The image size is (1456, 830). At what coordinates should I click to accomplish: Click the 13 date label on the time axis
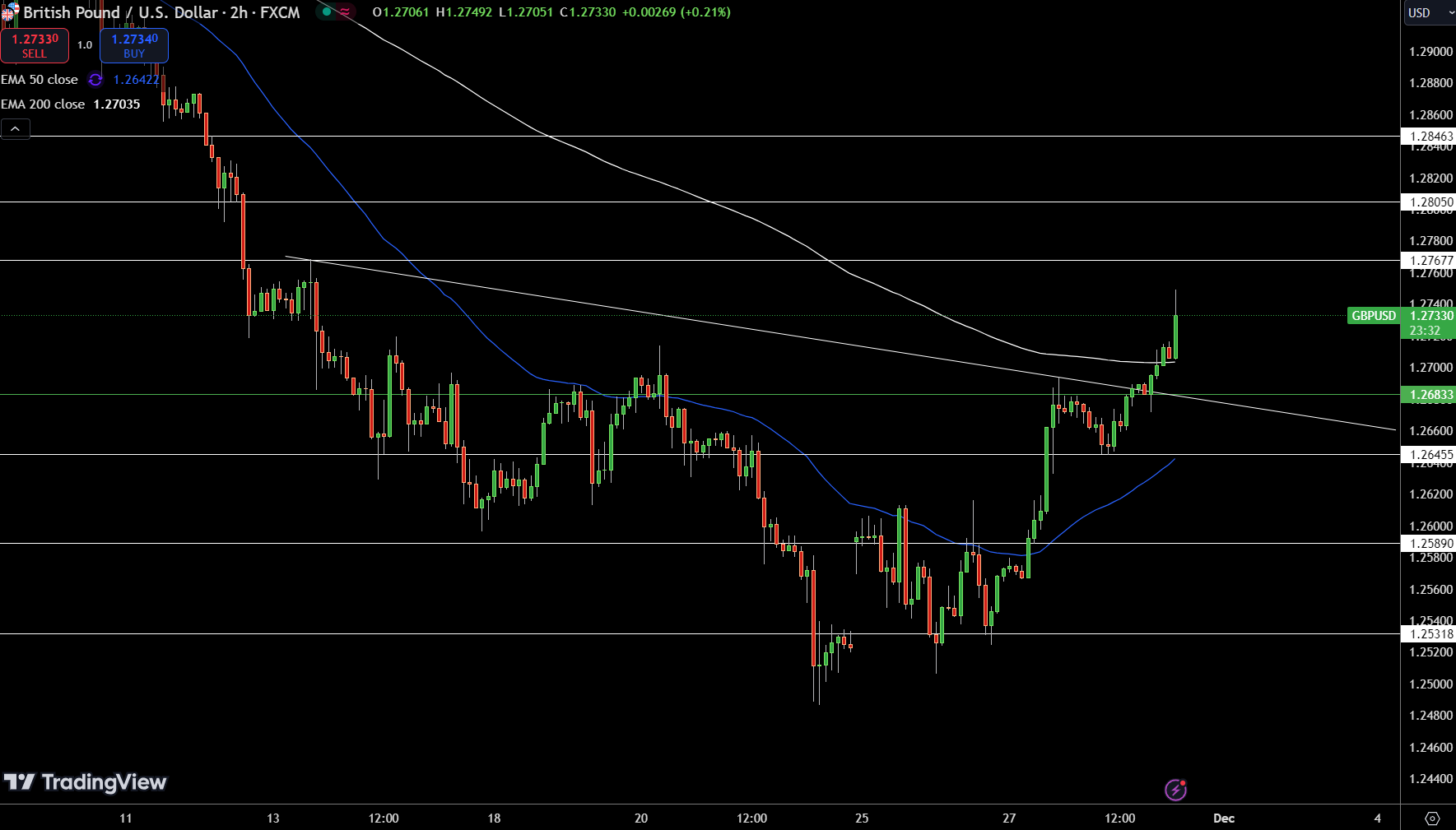point(273,818)
